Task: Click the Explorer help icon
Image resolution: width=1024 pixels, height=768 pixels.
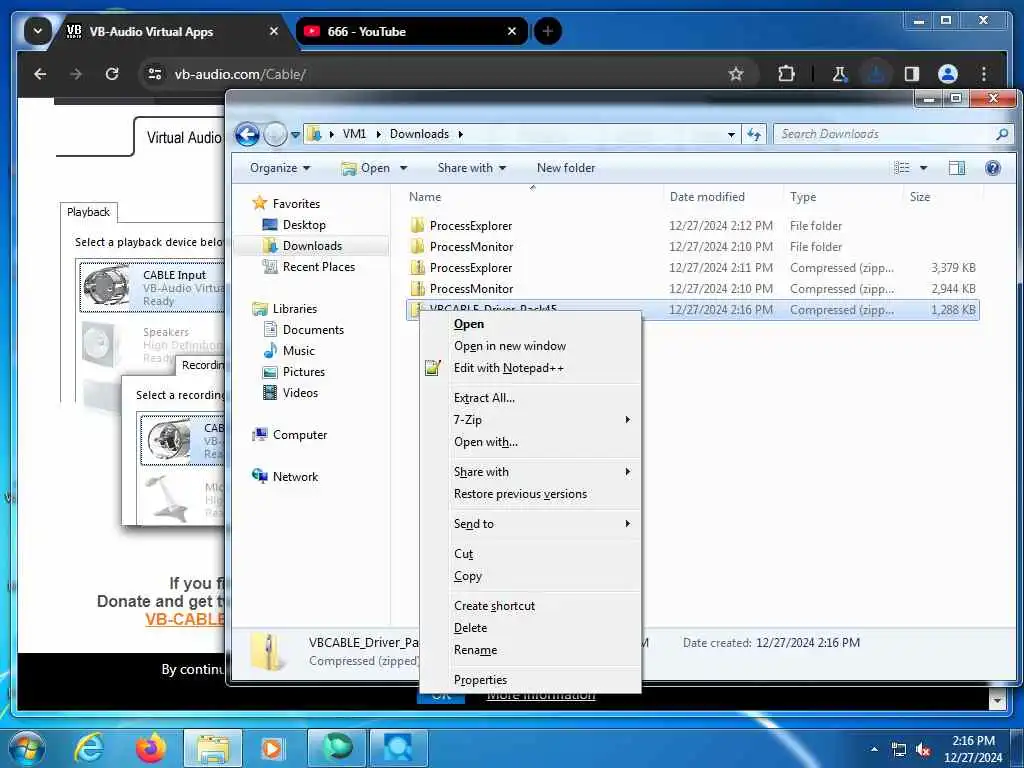Action: (x=993, y=168)
